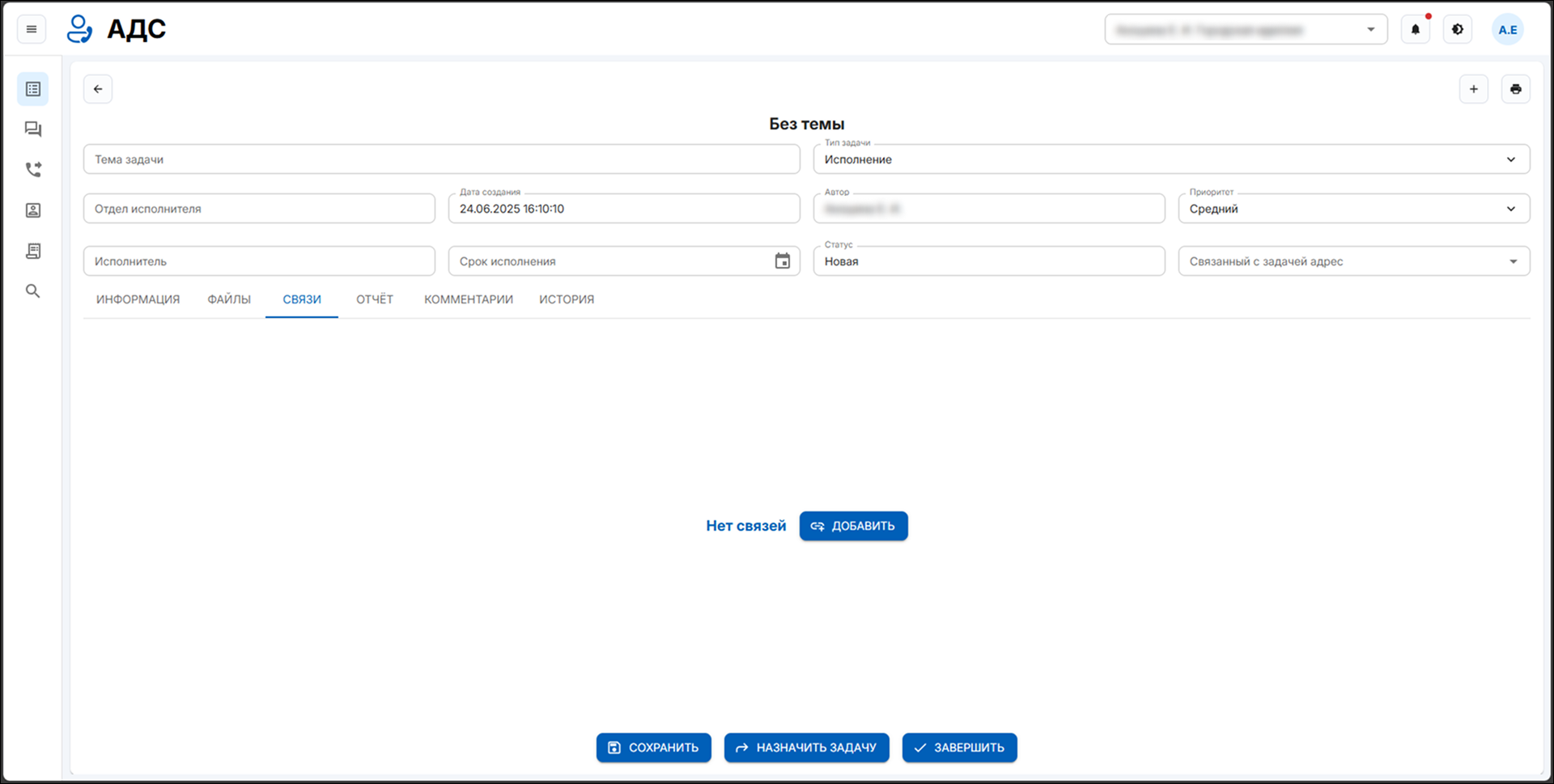This screenshot has width=1554, height=784.
Task: Click the plus icon to add task
Action: tap(1473, 89)
